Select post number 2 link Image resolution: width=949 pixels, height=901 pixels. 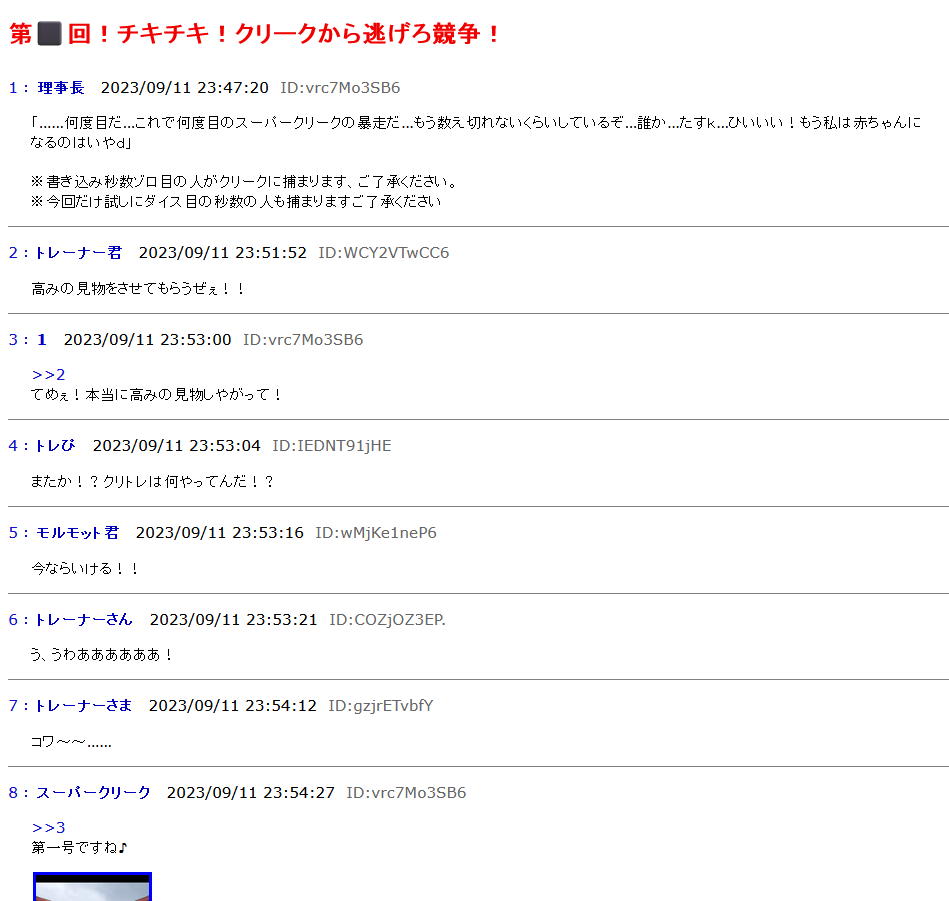coord(14,252)
